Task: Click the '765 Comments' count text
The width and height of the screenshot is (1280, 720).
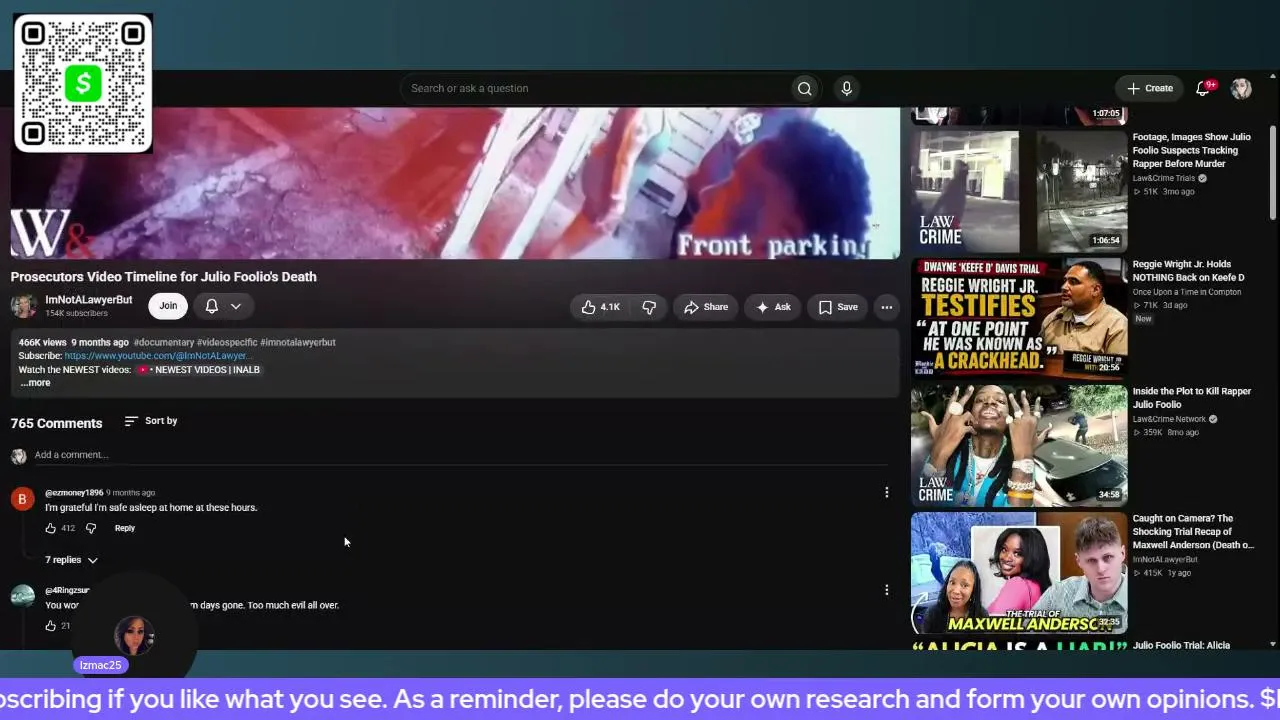Action: click(56, 423)
